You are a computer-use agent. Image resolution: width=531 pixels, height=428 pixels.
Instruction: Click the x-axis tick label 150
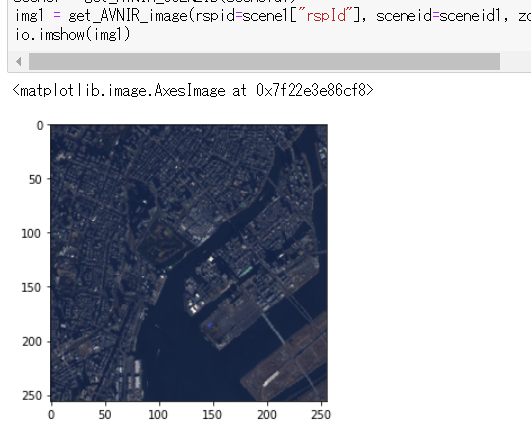[212, 414]
